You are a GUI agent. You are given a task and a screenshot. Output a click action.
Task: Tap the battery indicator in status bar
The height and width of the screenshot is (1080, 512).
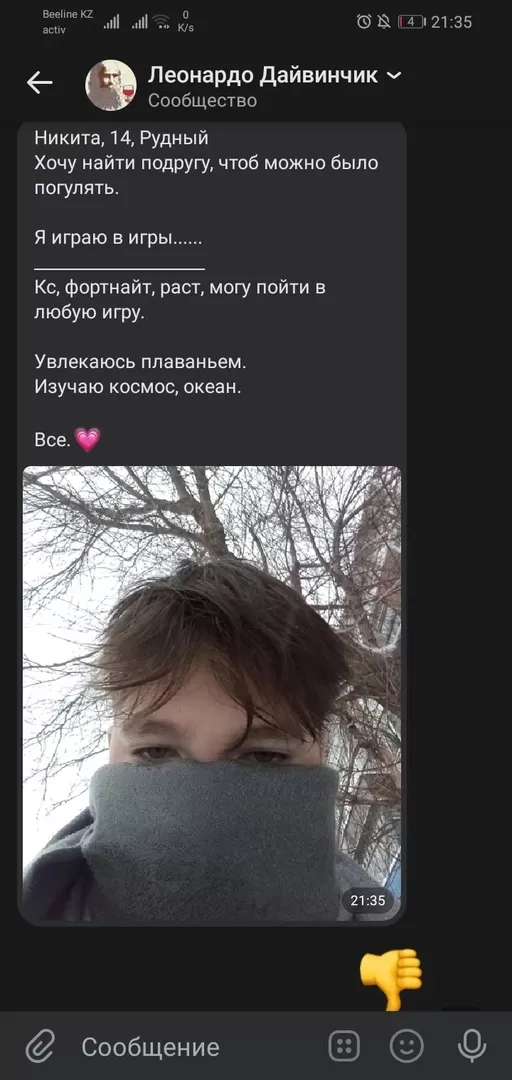(x=411, y=22)
